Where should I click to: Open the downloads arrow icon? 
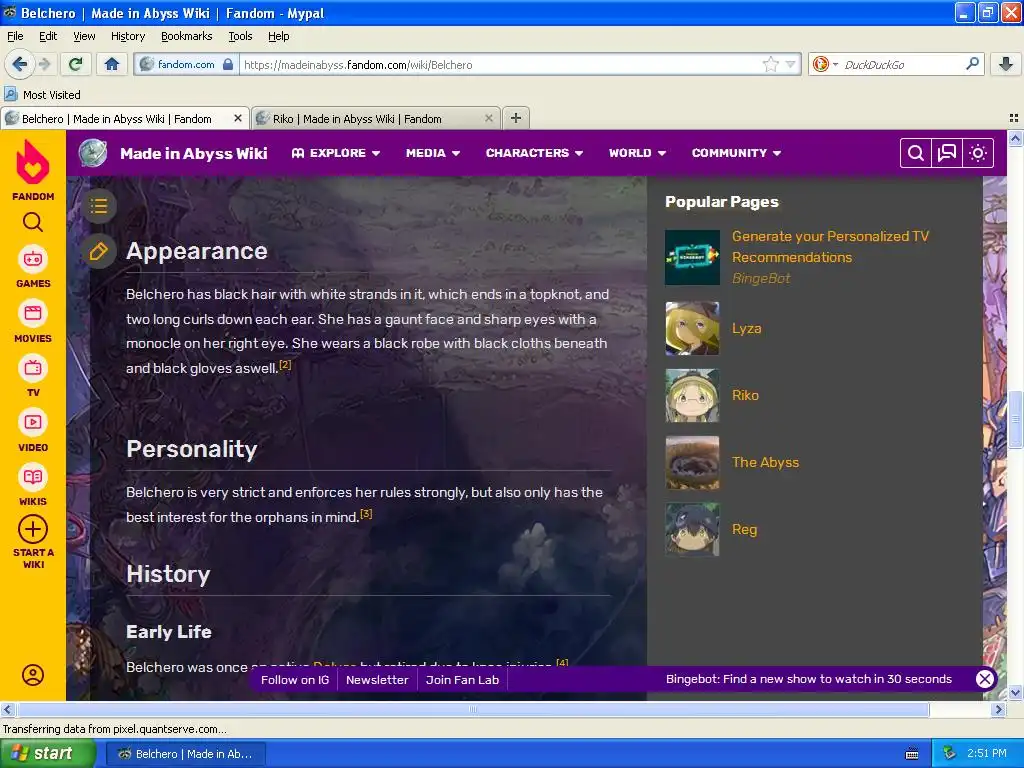coord(1006,64)
